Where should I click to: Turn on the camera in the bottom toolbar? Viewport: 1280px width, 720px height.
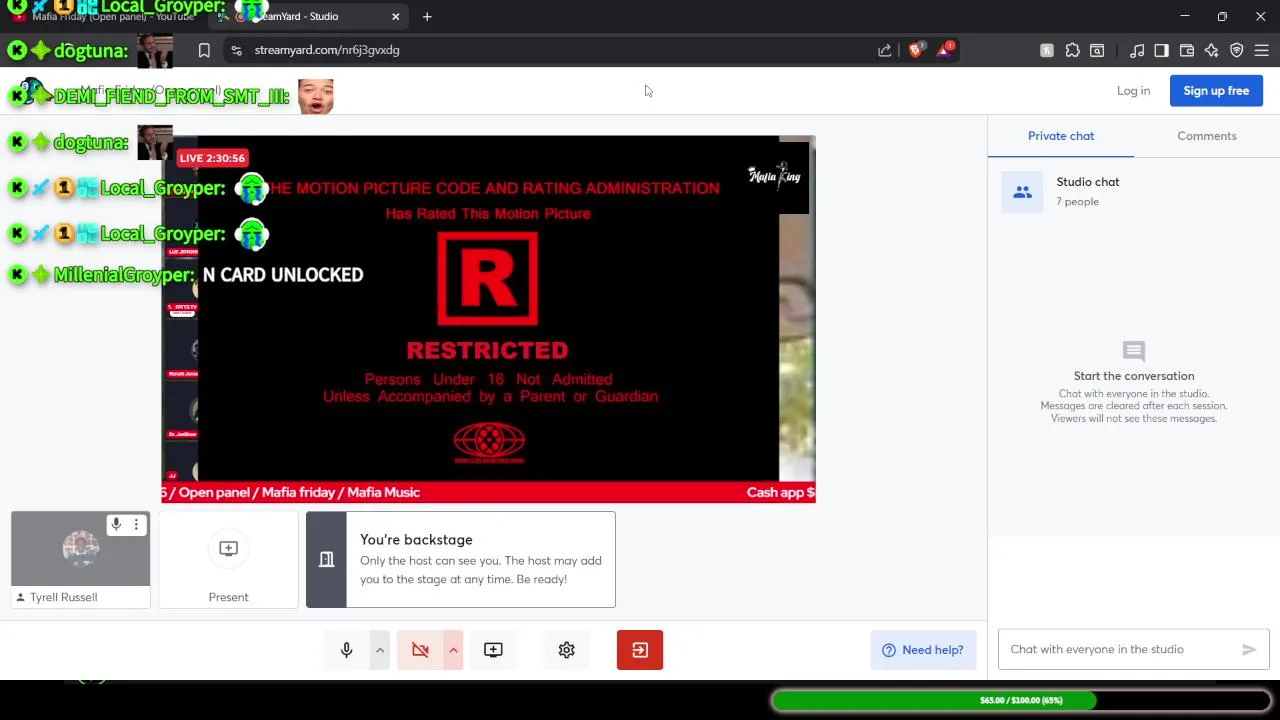(420, 650)
